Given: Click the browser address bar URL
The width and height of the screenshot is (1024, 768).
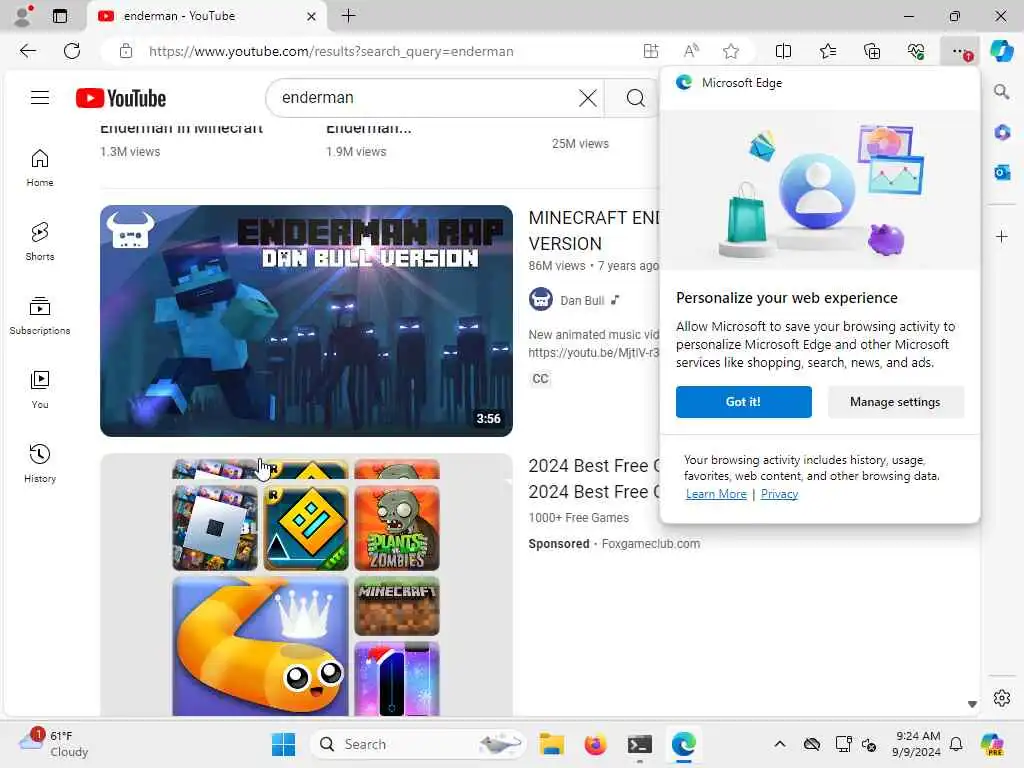Looking at the screenshot, I should coord(331,51).
